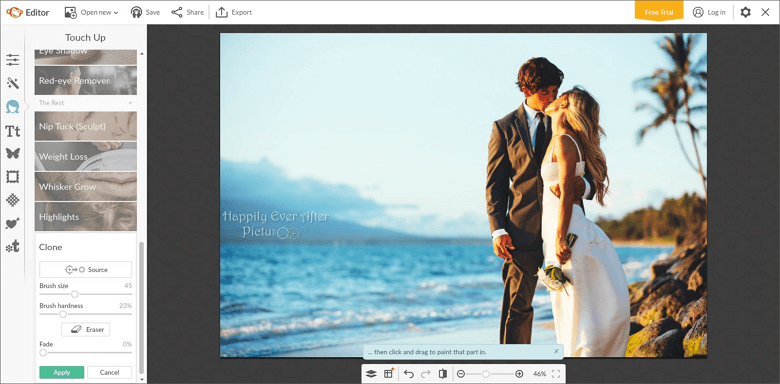Image resolution: width=780 pixels, height=384 pixels.
Task: Select Nip Tuck (Sculpt) tool
Action: 86,126
